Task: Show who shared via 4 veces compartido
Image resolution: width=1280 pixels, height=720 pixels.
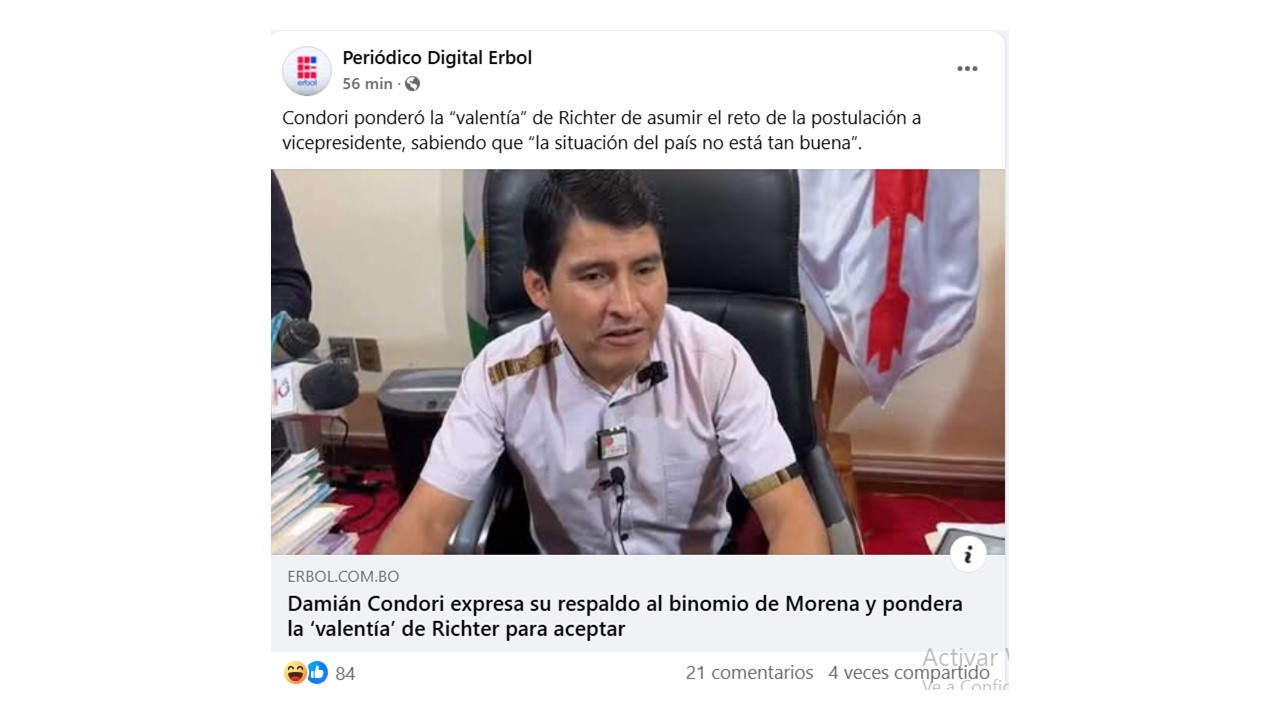Action: (x=909, y=673)
